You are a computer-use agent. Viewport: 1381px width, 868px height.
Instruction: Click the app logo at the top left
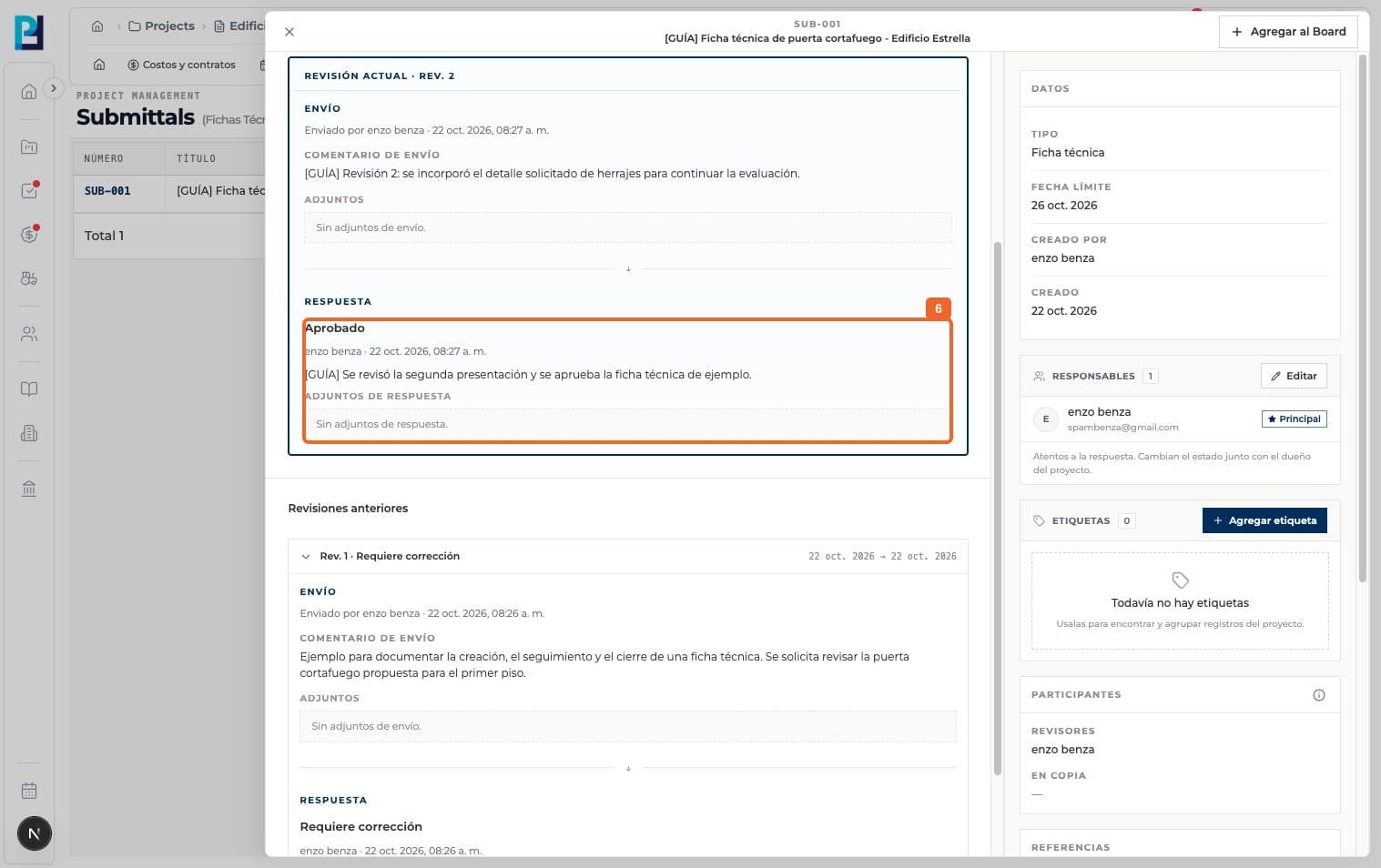tap(29, 33)
